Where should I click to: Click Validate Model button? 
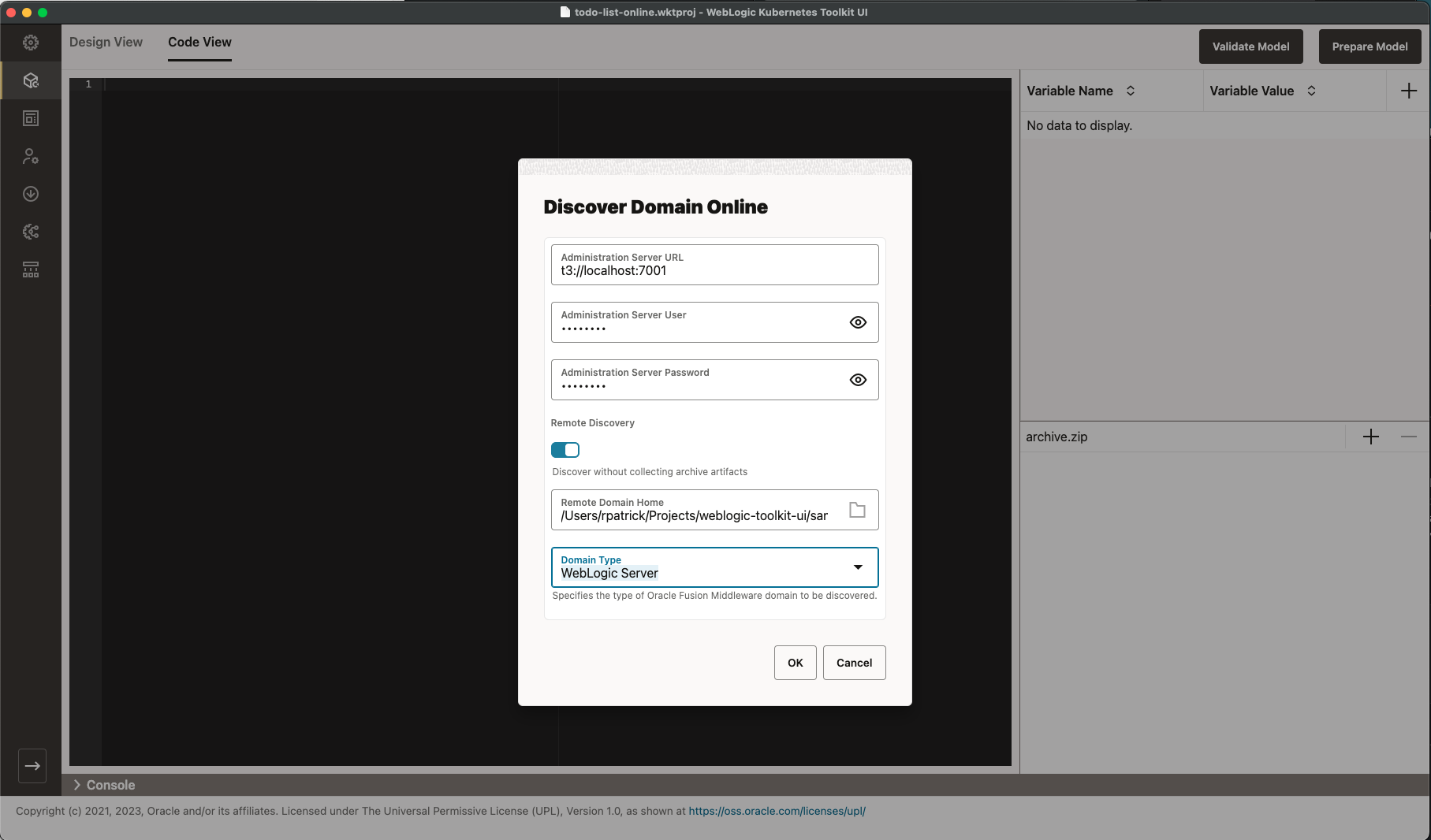[1250, 46]
